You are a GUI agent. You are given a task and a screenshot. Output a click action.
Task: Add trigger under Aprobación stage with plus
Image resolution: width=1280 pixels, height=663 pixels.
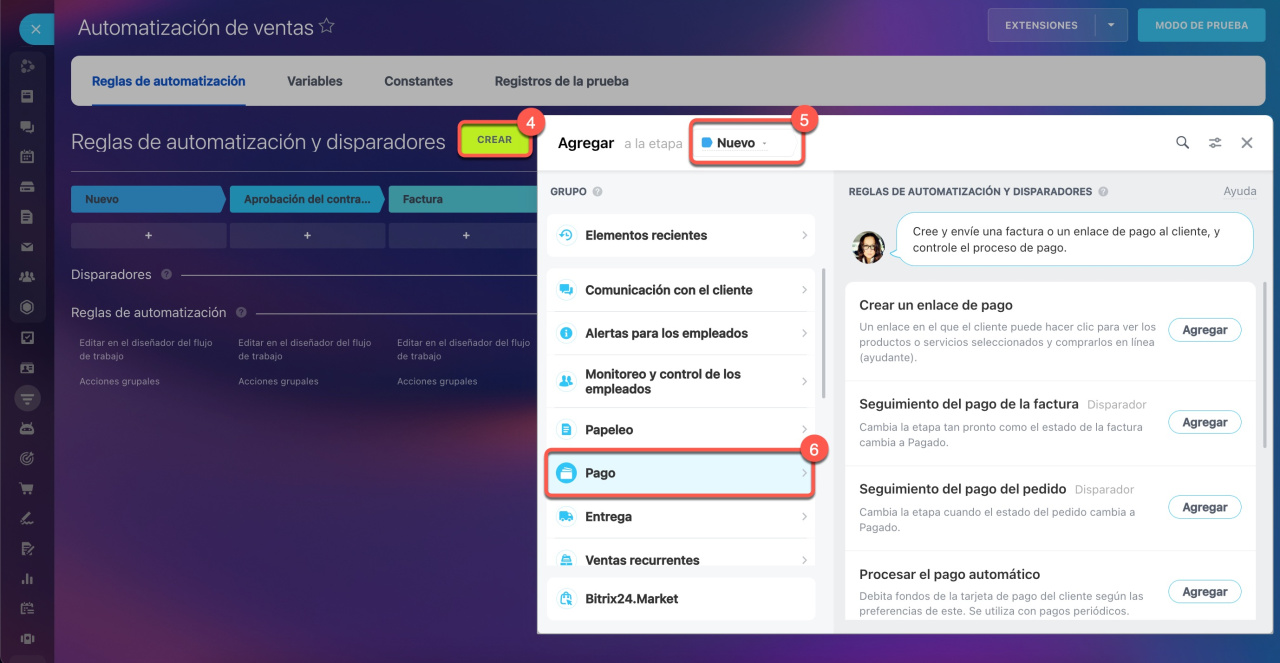point(307,235)
